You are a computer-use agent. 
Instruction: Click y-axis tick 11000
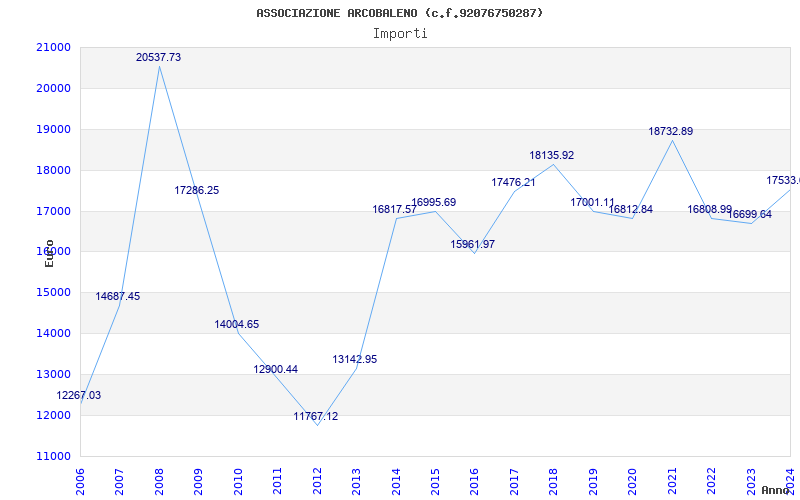pyautogui.click(x=54, y=456)
